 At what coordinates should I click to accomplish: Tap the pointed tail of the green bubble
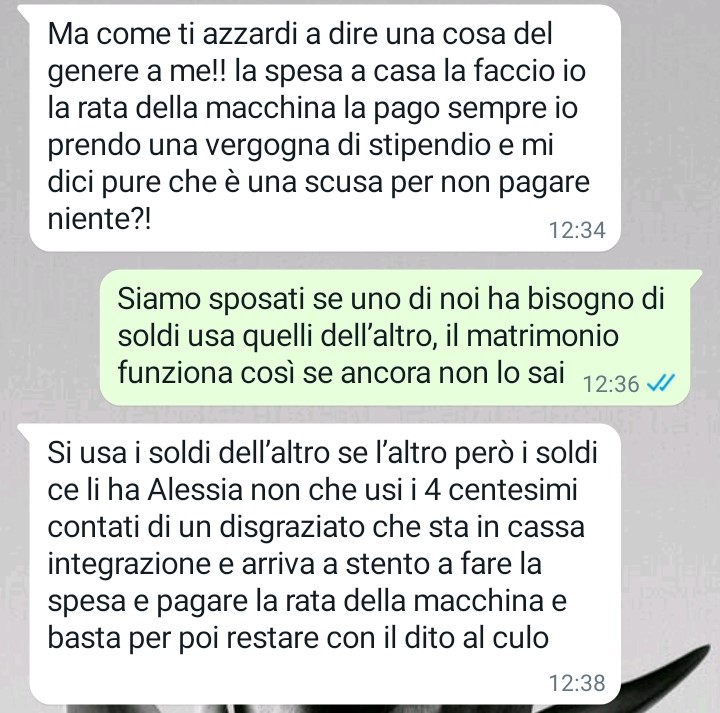[x=696, y=277]
